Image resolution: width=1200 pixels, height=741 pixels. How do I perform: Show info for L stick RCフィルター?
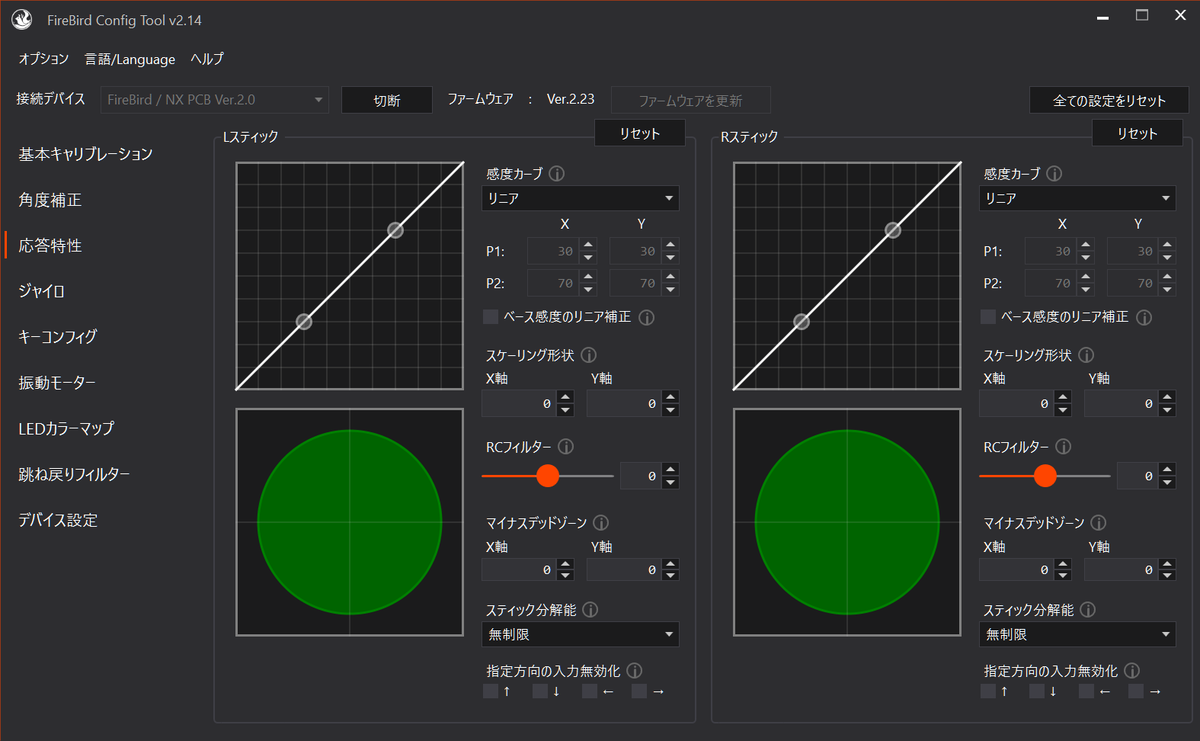pyautogui.click(x=566, y=447)
